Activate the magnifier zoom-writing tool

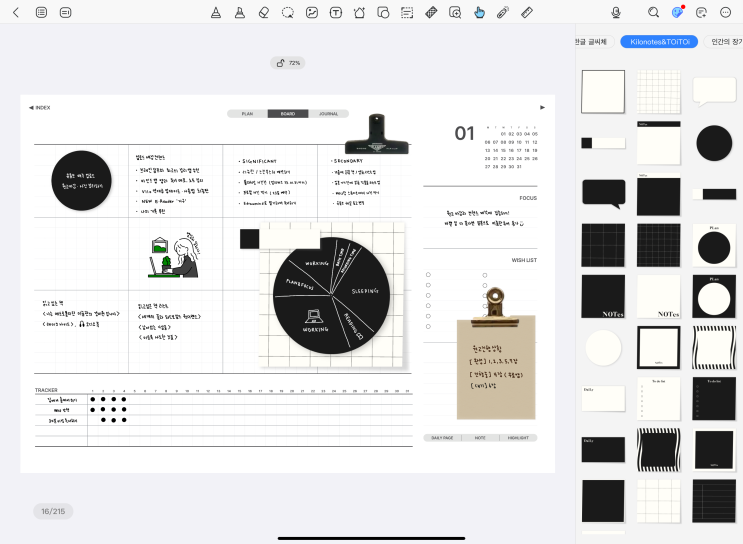[455, 13]
